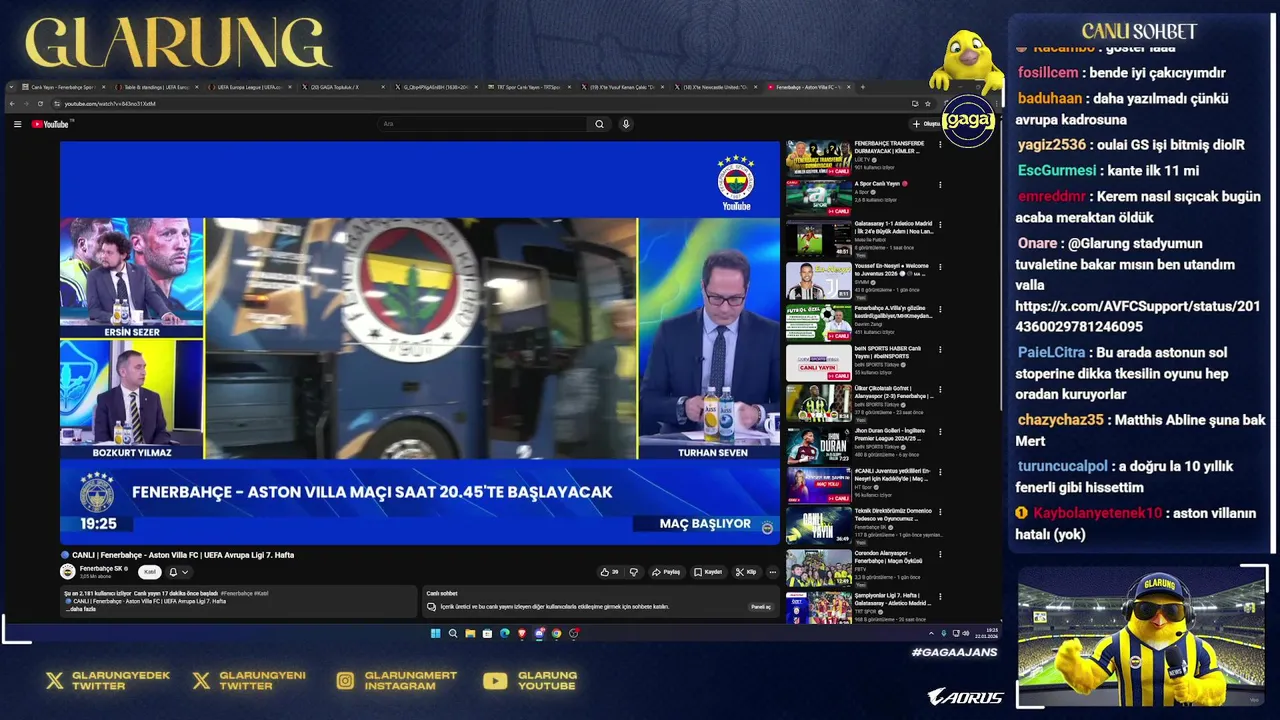This screenshot has width=1280, height=720.
Task: Save the video with Kaydet button
Action: point(708,572)
